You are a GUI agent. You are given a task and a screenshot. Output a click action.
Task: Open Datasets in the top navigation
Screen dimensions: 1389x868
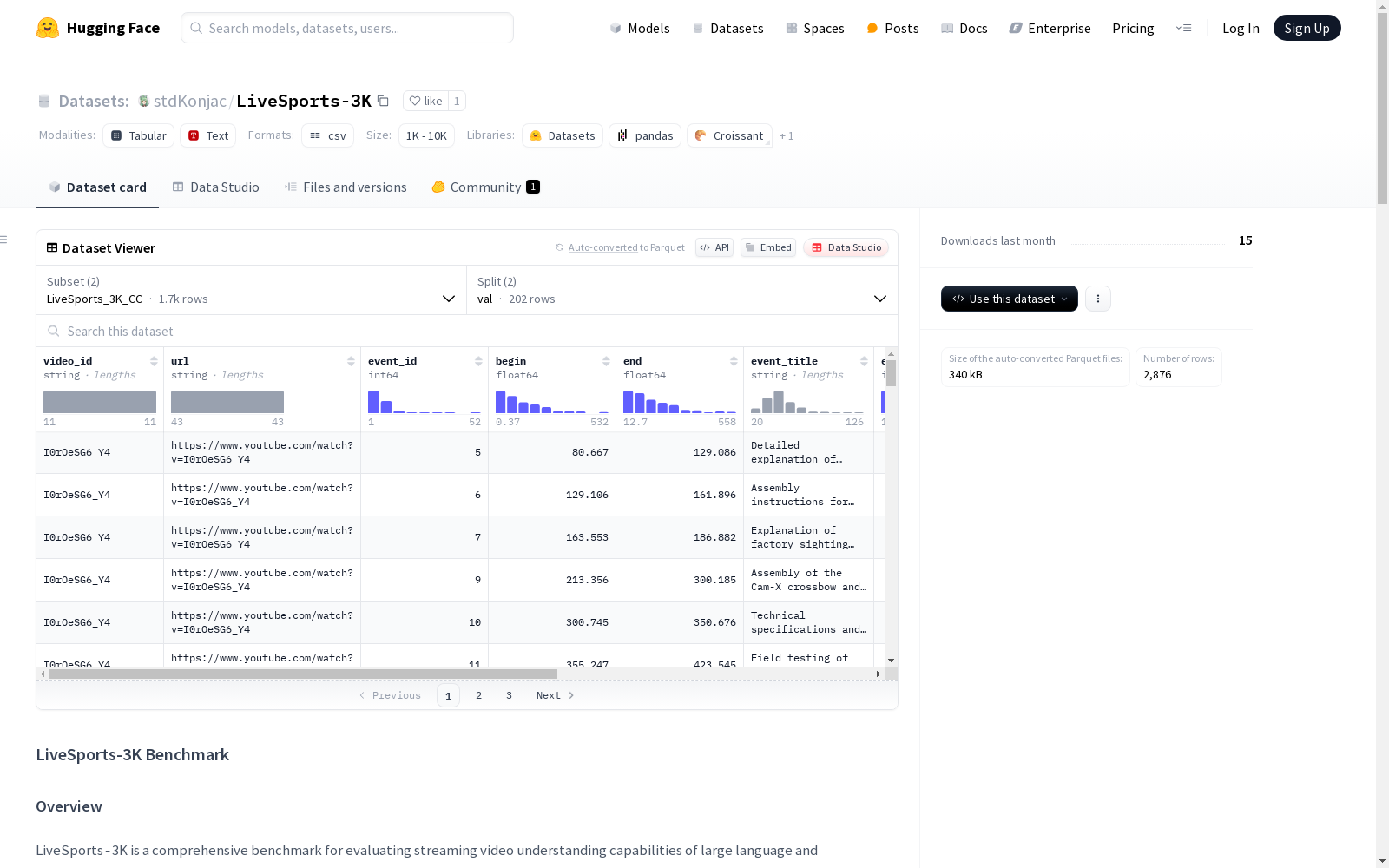pos(727,28)
